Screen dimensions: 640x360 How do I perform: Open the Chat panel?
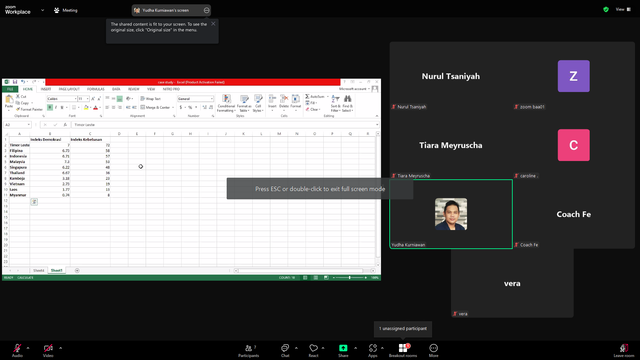tap(285, 350)
